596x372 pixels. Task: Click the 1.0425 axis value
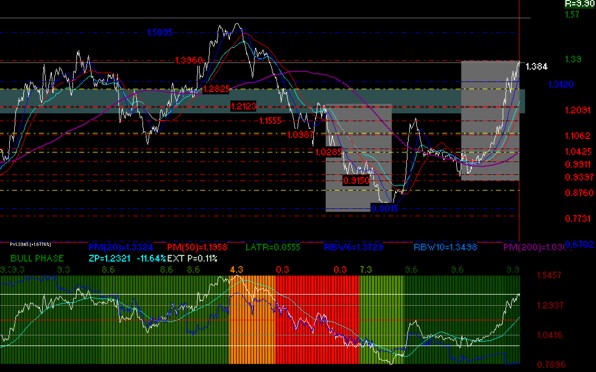tap(578, 152)
